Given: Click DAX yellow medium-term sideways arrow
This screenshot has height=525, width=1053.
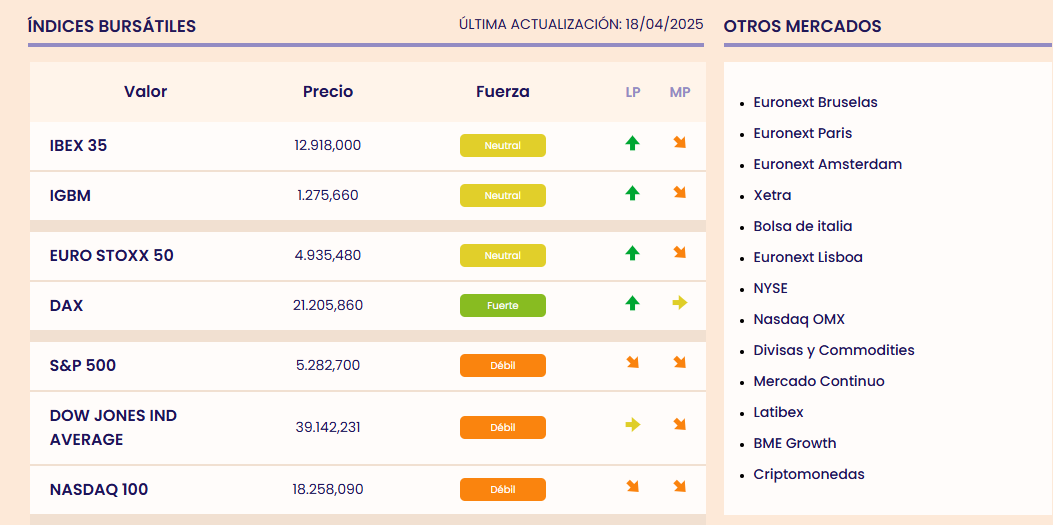Looking at the screenshot, I should click(x=680, y=303).
